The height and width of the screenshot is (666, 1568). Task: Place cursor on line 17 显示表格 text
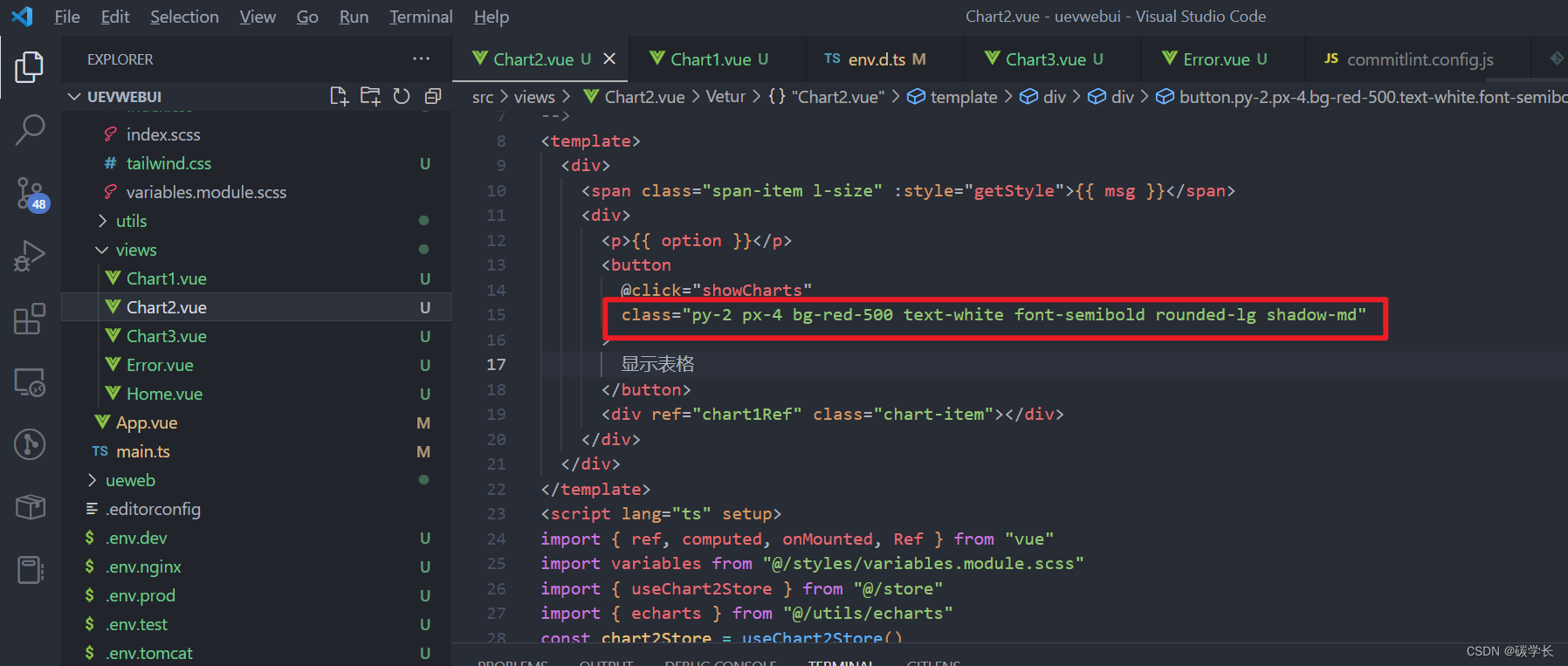tap(657, 364)
